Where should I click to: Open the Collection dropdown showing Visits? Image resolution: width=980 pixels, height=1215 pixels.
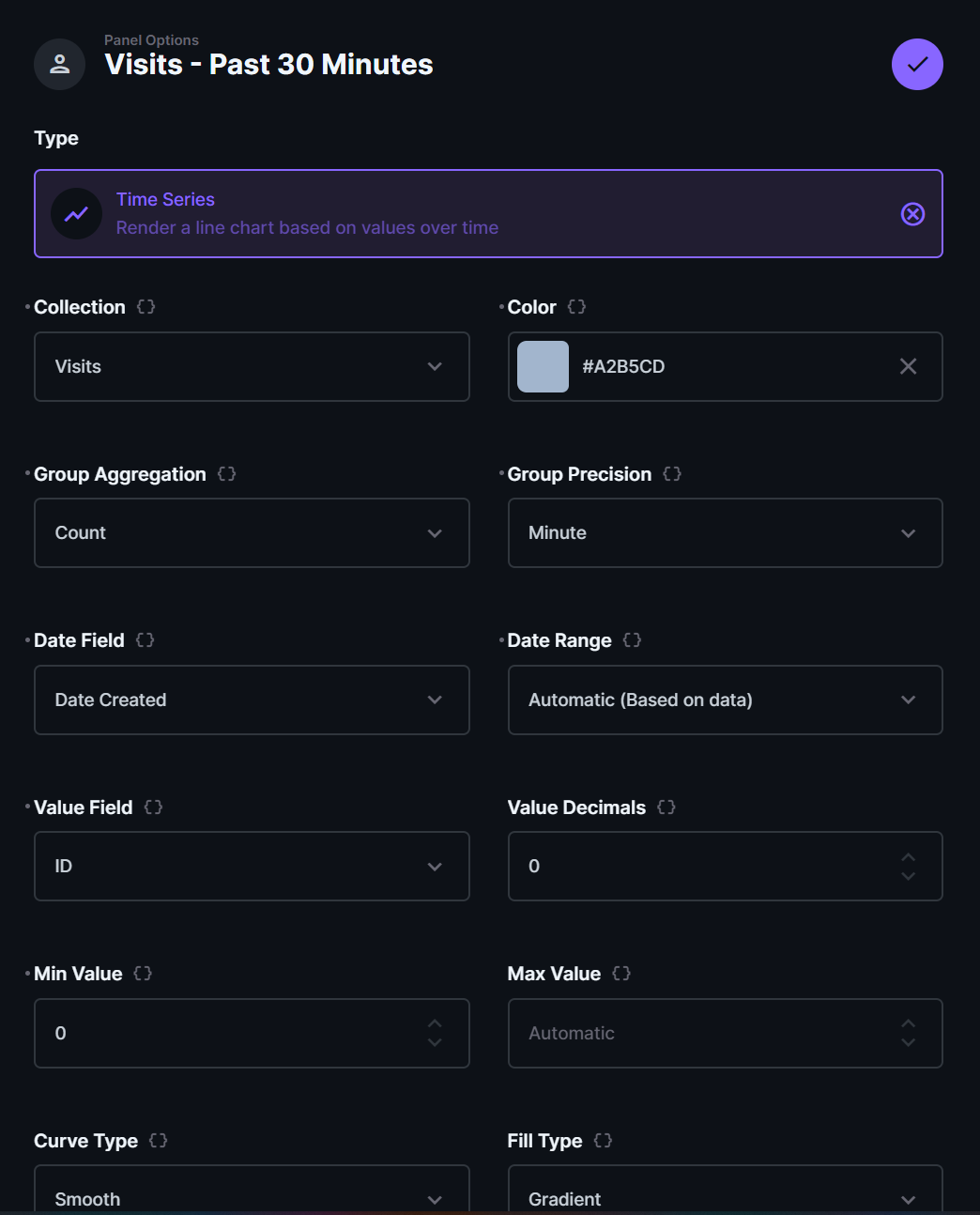click(x=252, y=366)
